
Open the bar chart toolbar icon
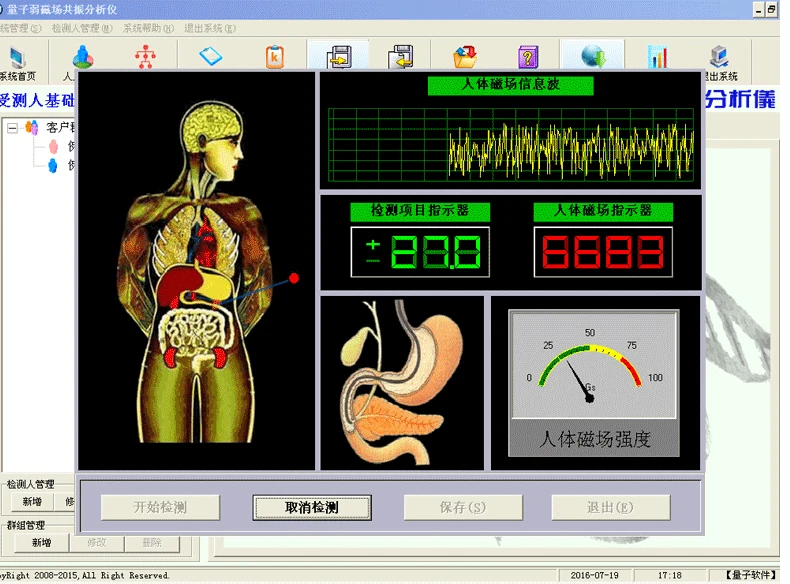(x=657, y=56)
